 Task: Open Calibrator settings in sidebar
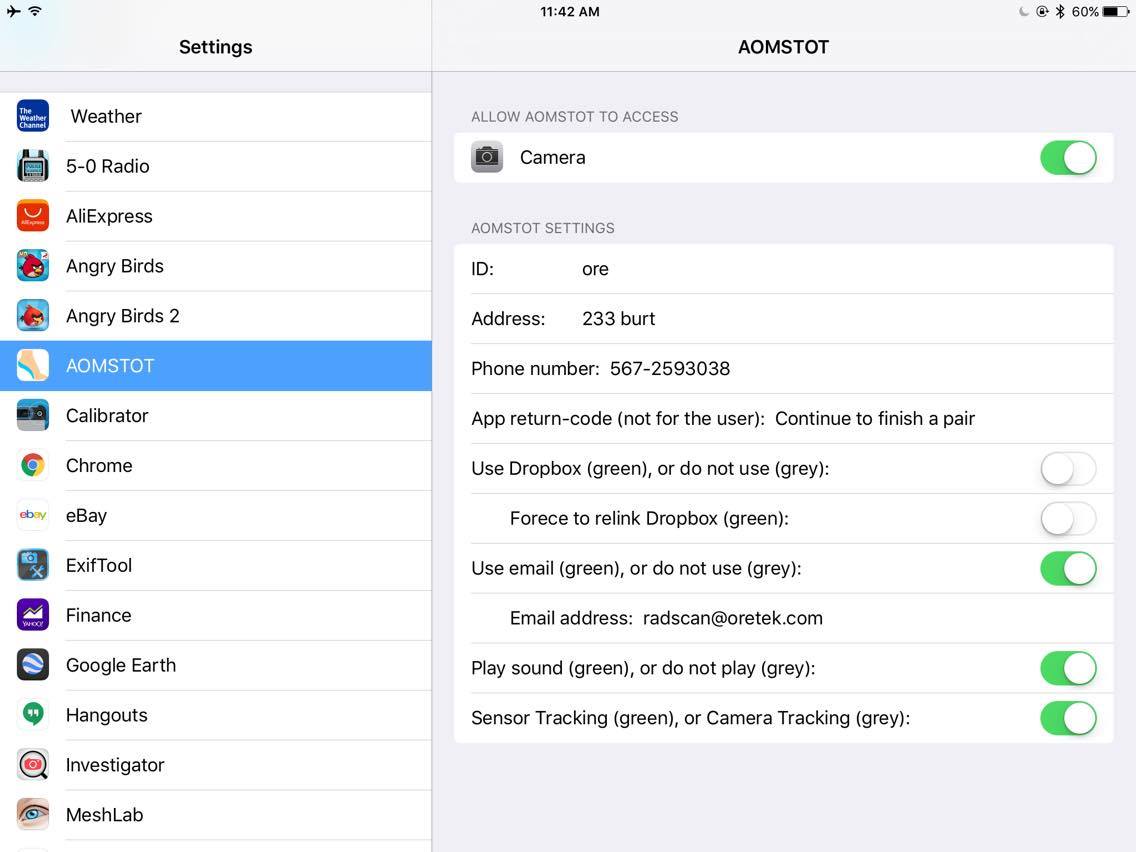107,416
